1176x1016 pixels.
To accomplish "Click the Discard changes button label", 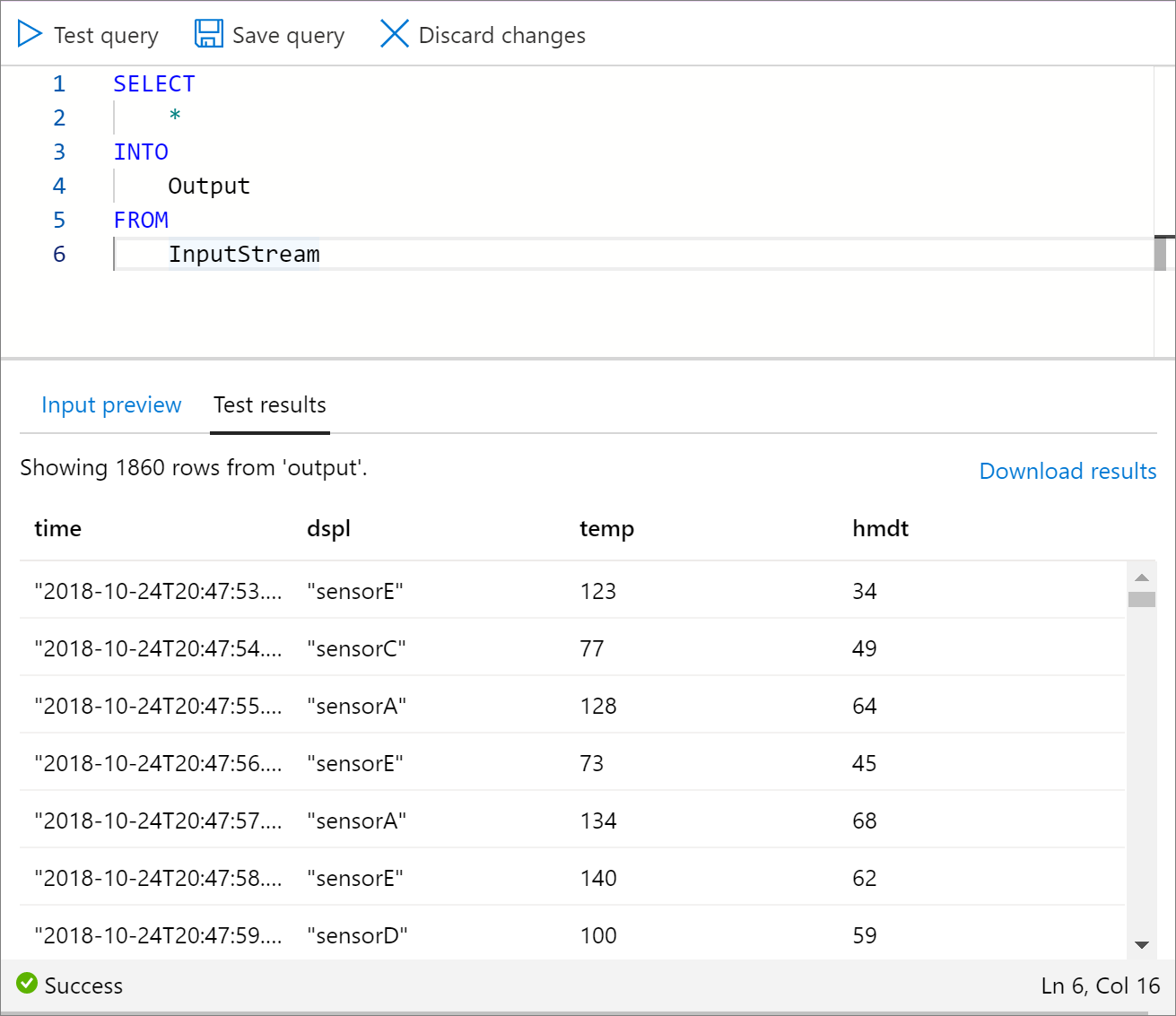I will (x=501, y=36).
